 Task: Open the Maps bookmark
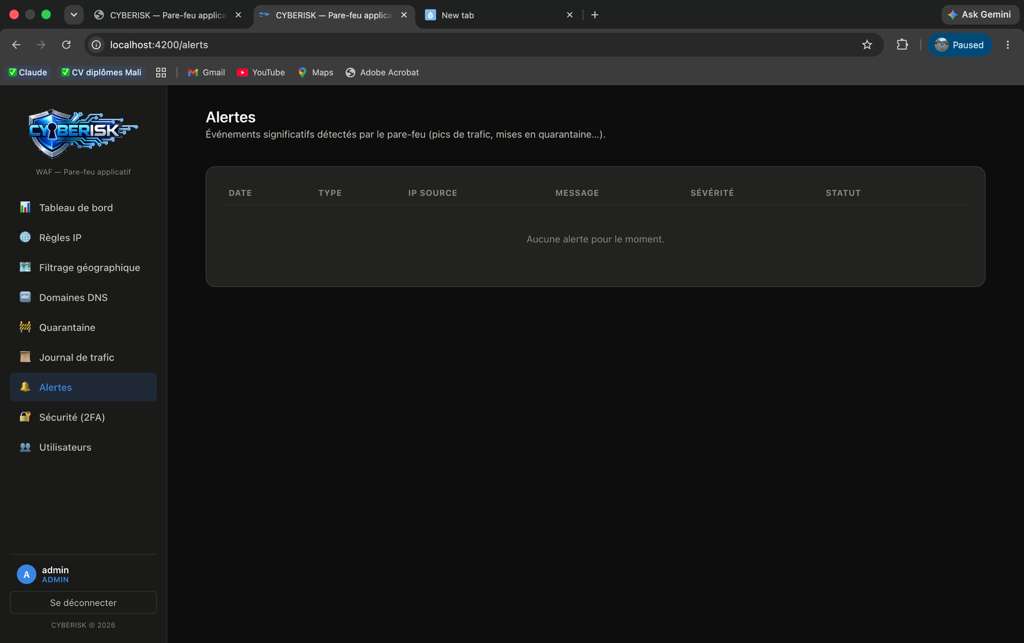click(x=315, y=72)
